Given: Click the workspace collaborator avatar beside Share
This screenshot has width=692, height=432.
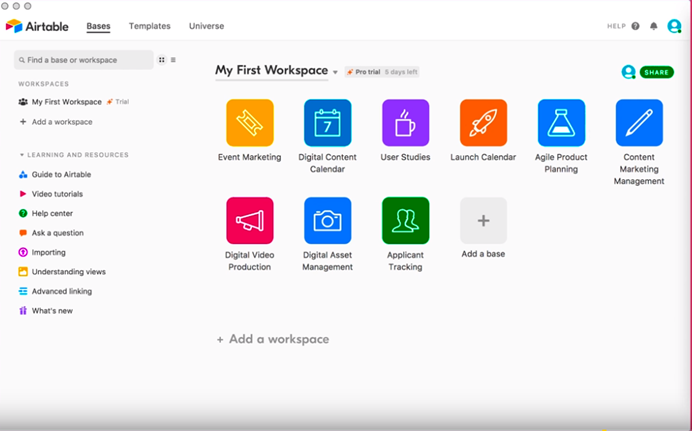Looking at the screenshot, I should [628, 72].
